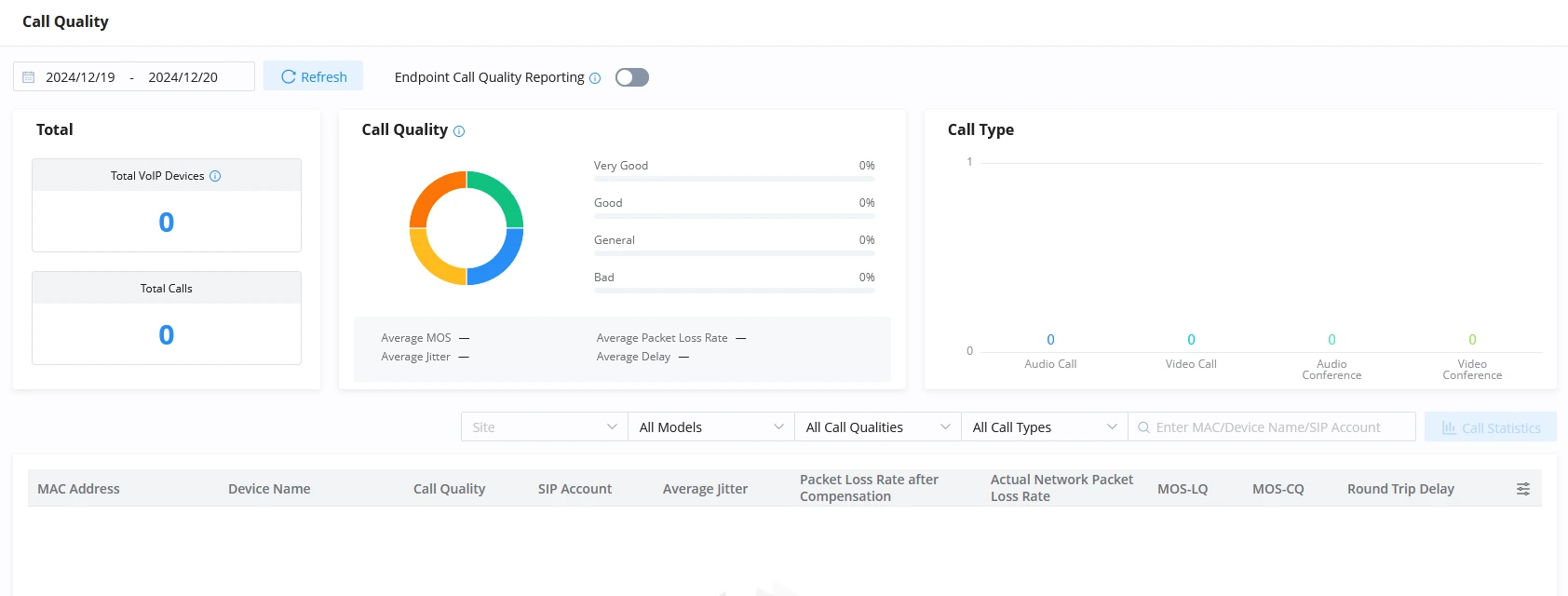Click the green segment of the donut chart

[503, 194]
